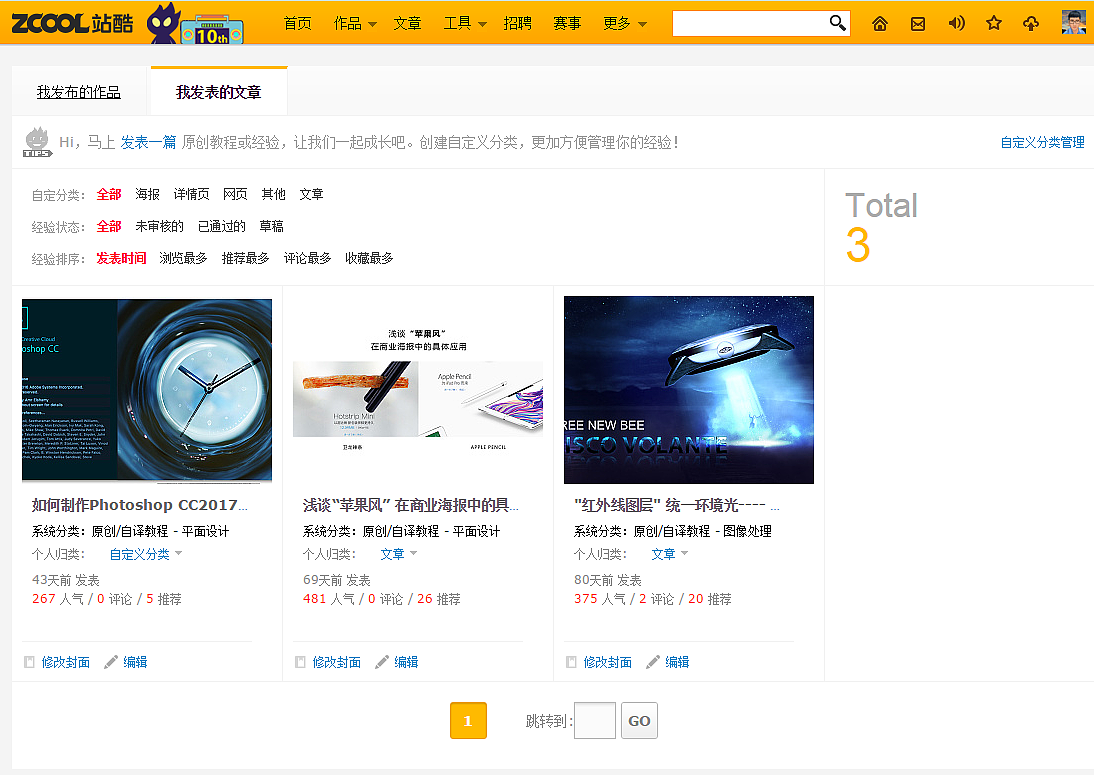This screenshot has height=775, width=1094.
Task: Click the ZCOOL站酷 logo
Action: click(72, 24)
